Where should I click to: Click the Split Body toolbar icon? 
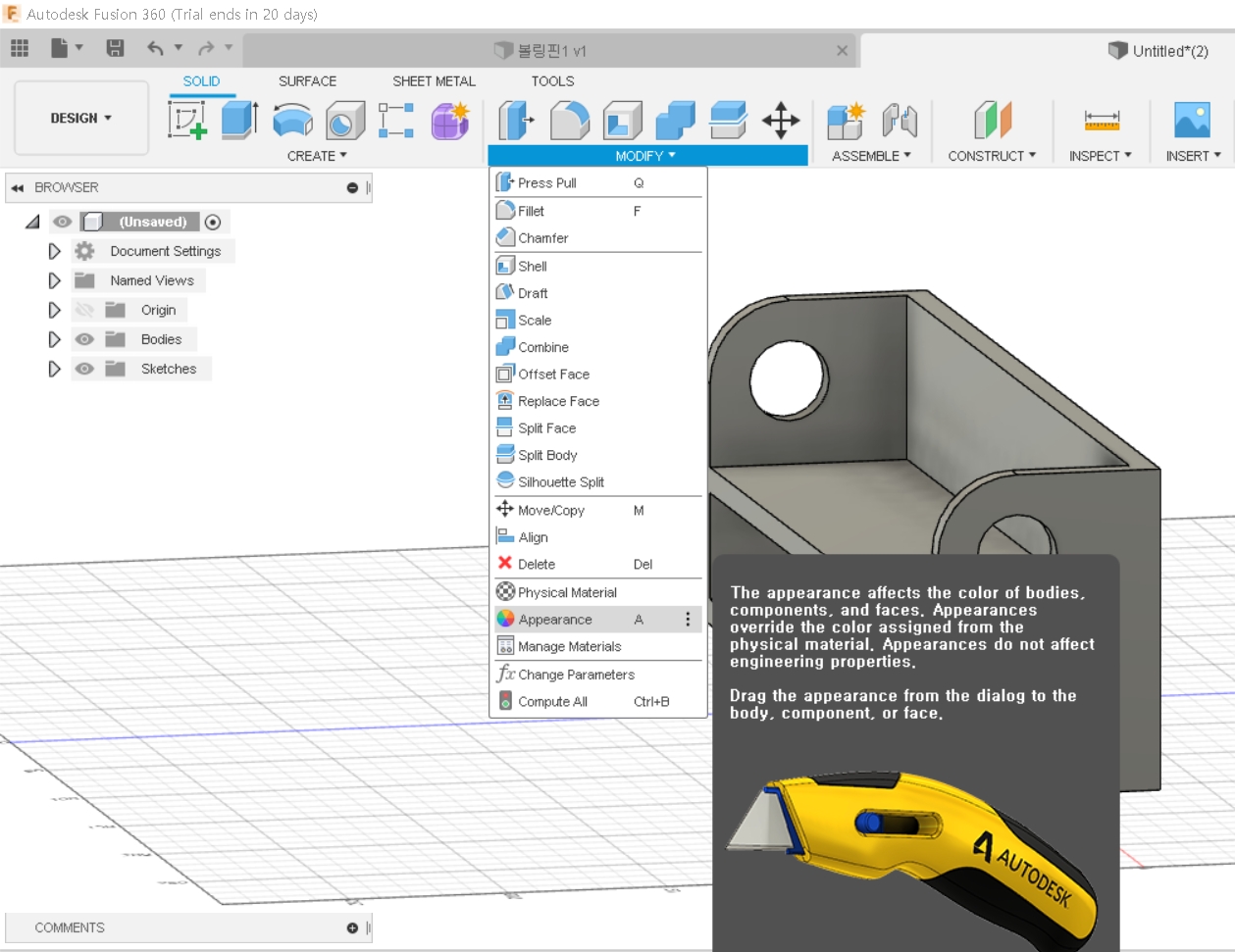[728, 121]
